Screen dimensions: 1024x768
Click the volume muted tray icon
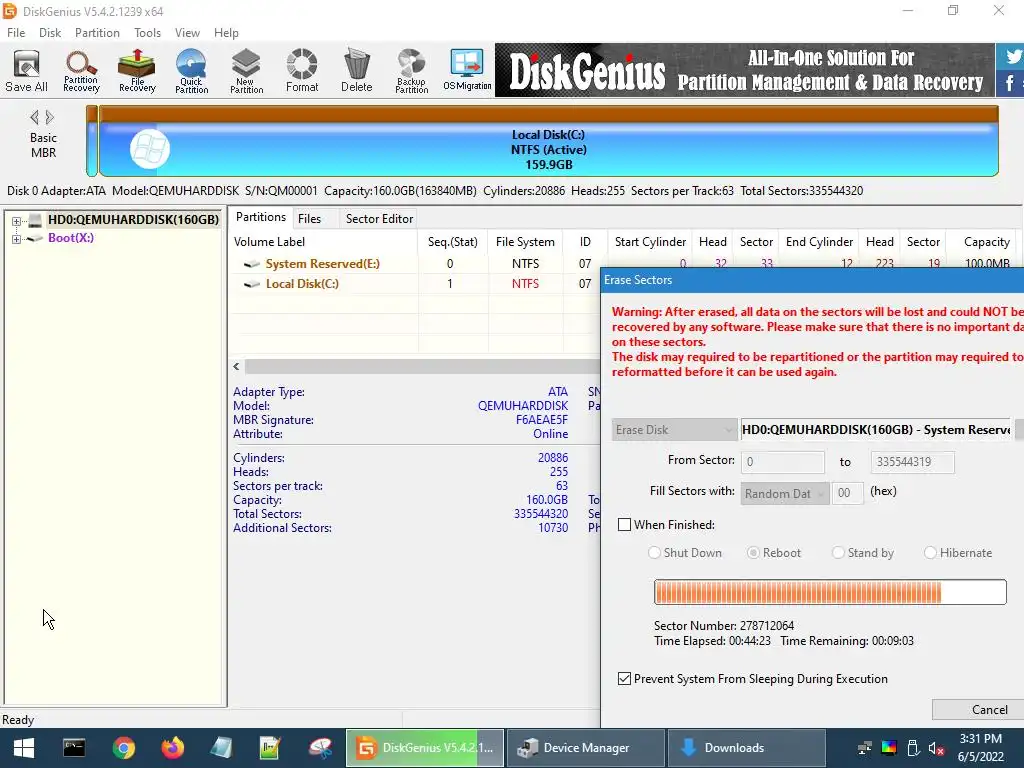click(936, 748)
